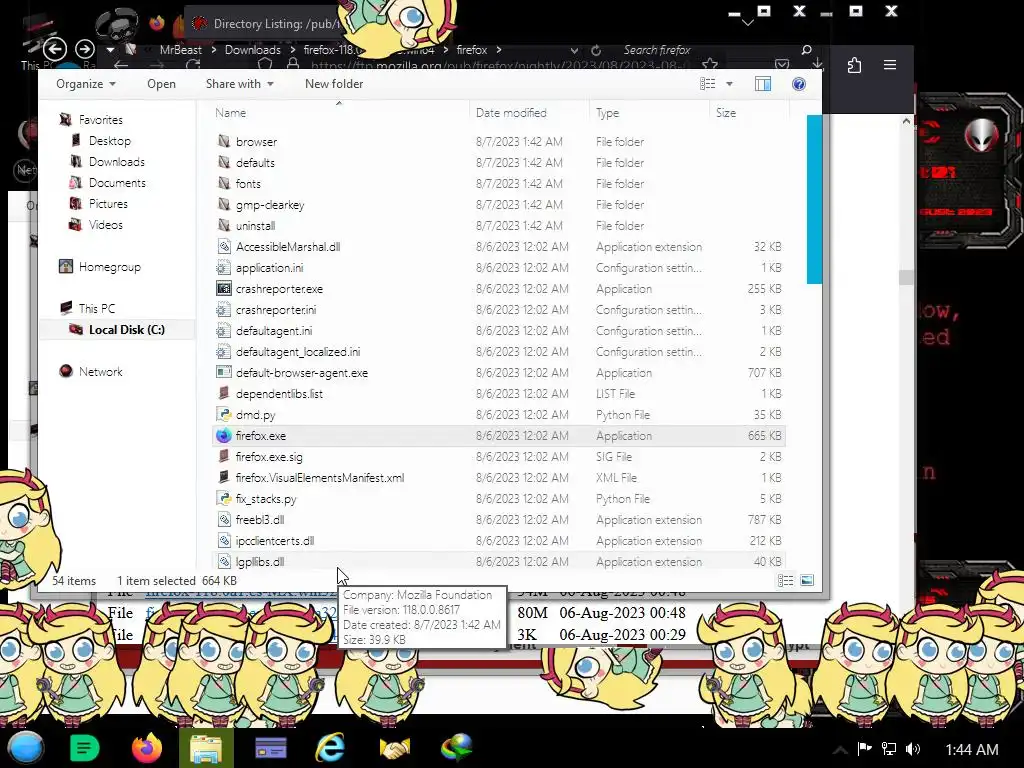This screenshot has height=768, width=1024.
Task: Select the browser folder icon
Action: tap(224, 141)
